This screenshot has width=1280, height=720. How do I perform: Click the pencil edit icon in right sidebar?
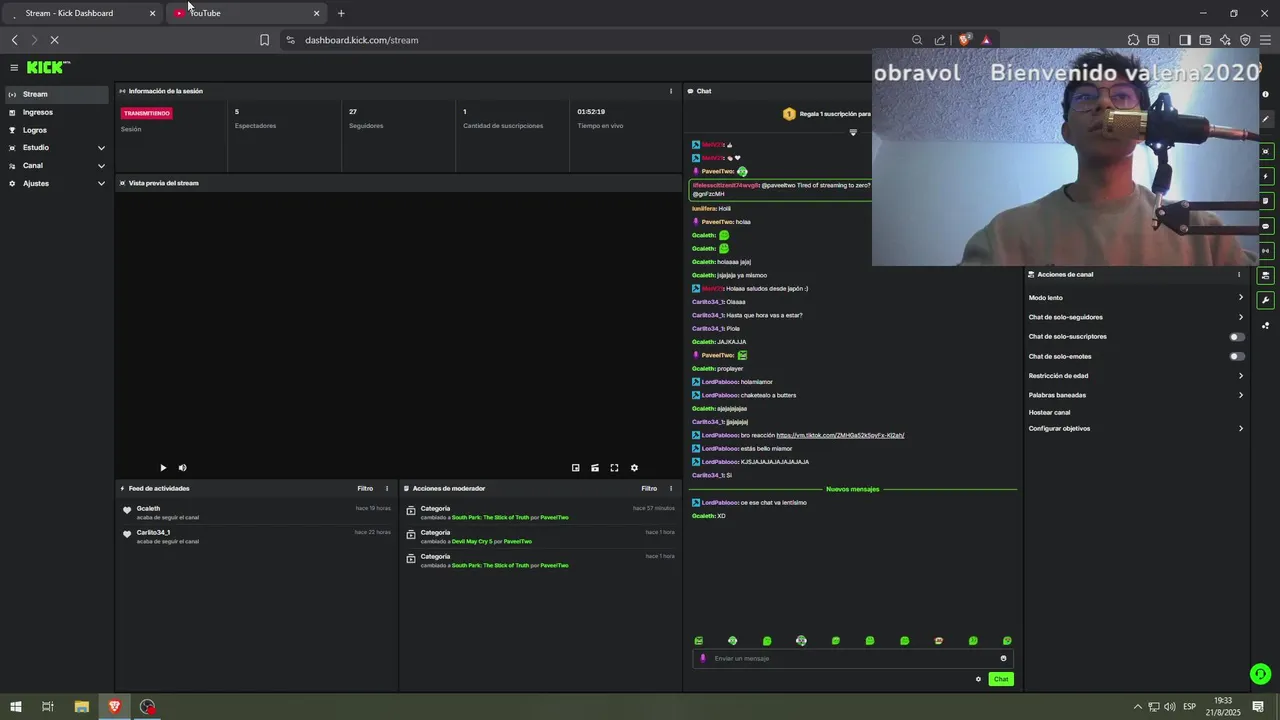1266,119
